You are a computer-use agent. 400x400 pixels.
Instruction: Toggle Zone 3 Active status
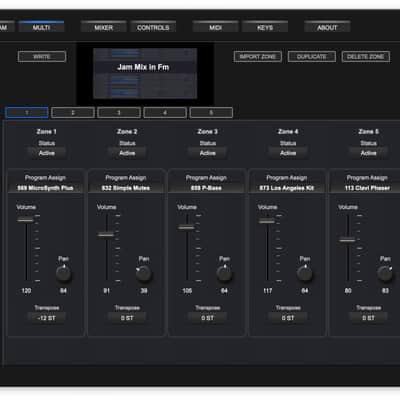(x=208, y=153)
